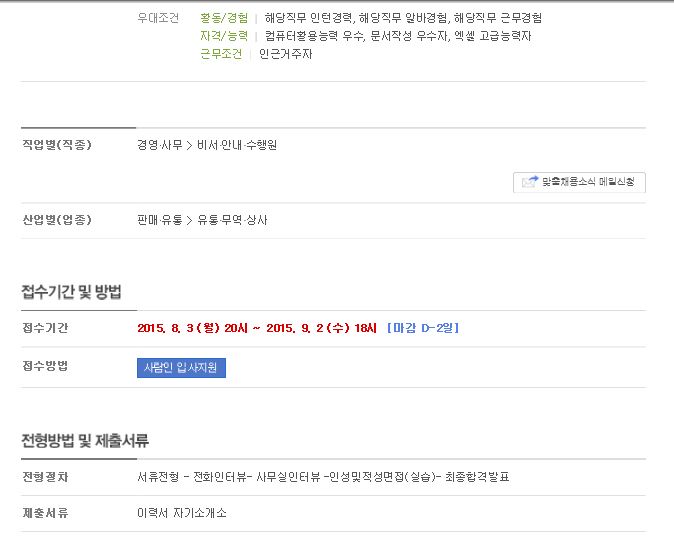
Task: Click the arrow between 경영·사무 and 비서·안내·수행원
Action: tap(190, 145)
